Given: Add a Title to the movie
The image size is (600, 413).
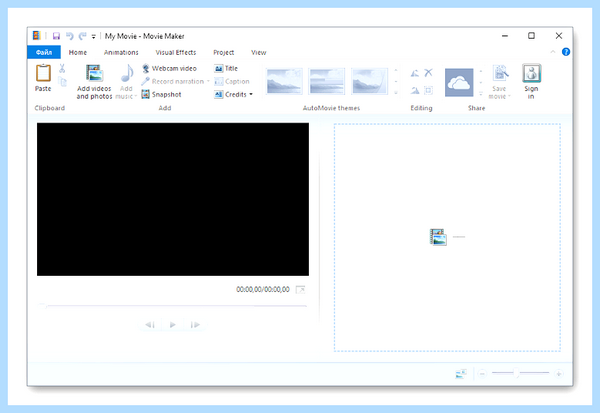Looking at the screenshot, I should click(226, 69).
